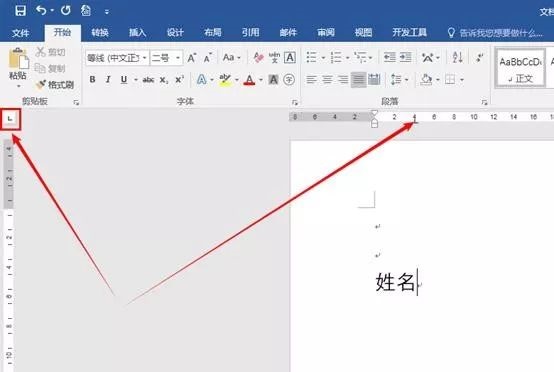Click the justify alignment icon
Image resolution: width=554 pixels, height=372 pixels.
pyautogui.click(x=358, y=79)
